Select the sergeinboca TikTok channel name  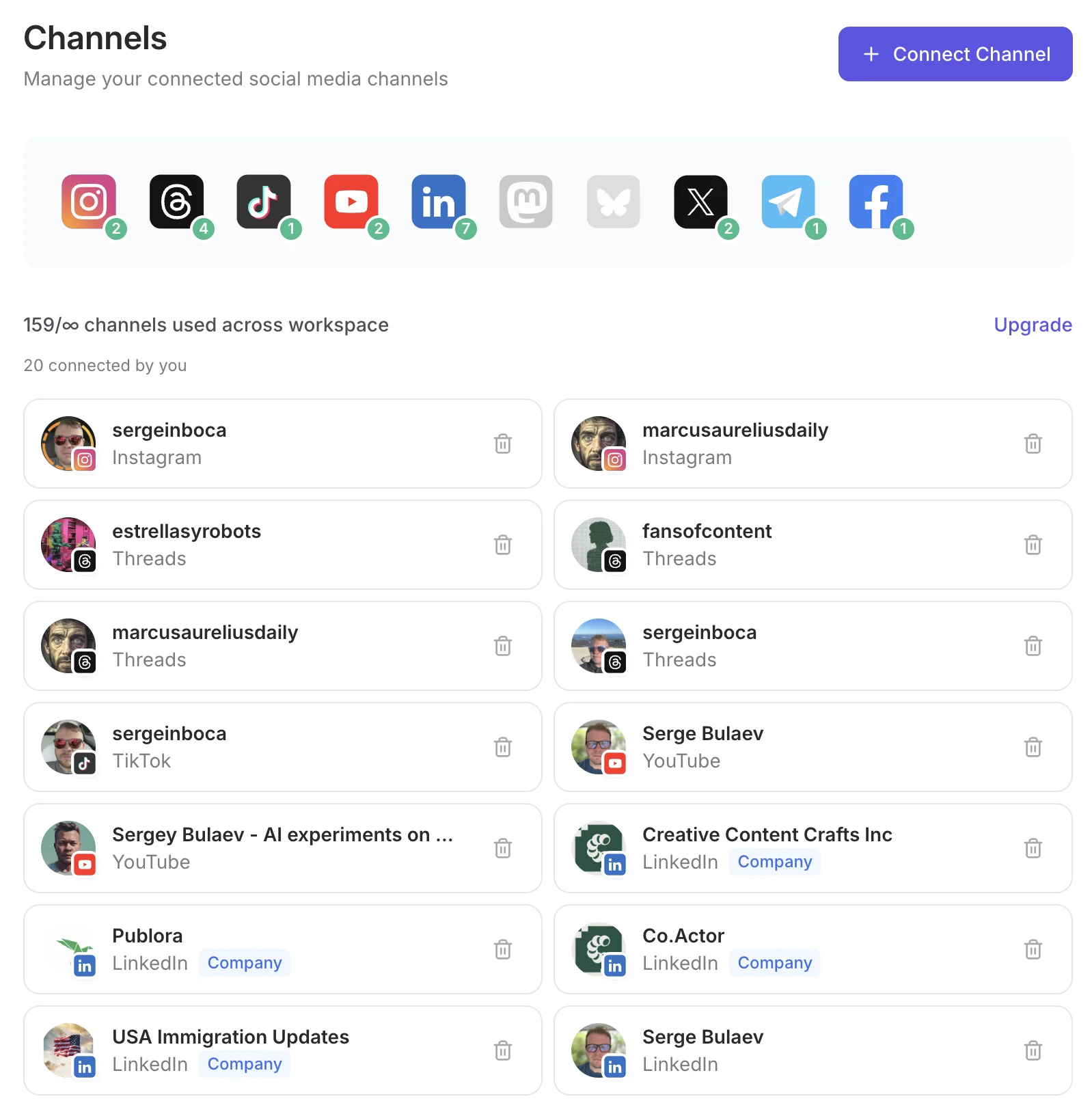(169, 733)
